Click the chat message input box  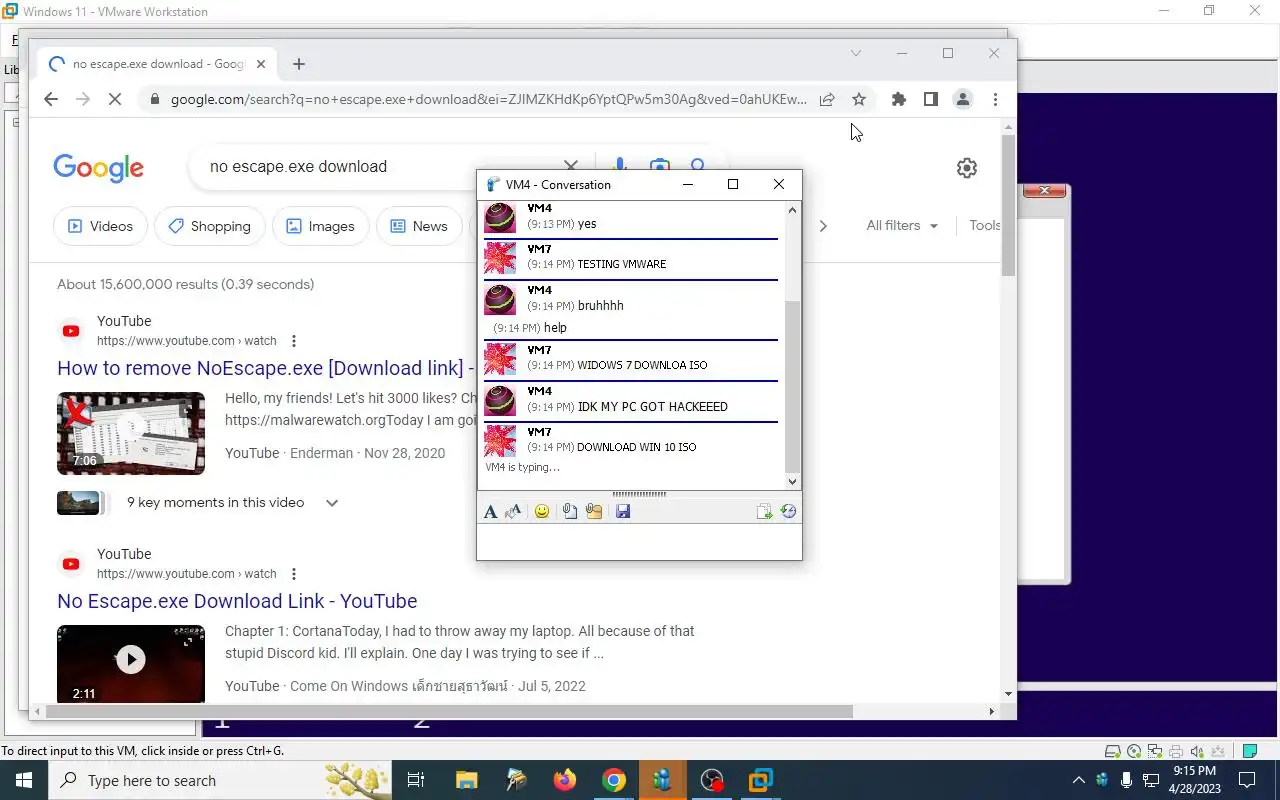[x=639, y=542]
